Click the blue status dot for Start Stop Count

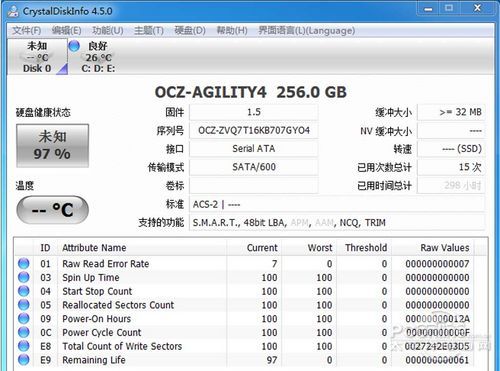(24, 291)
